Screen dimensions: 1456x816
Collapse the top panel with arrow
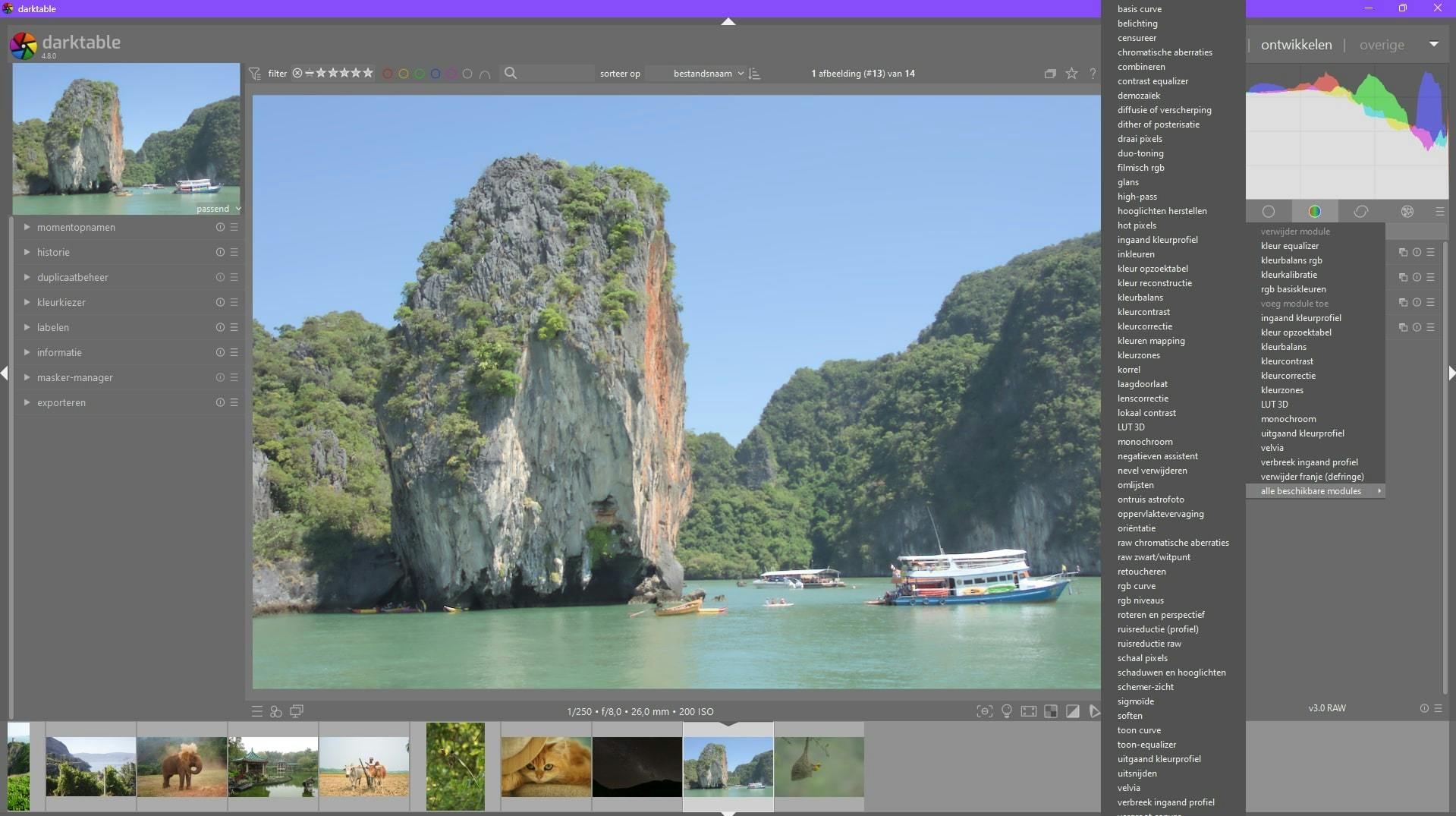coord(728,21)
